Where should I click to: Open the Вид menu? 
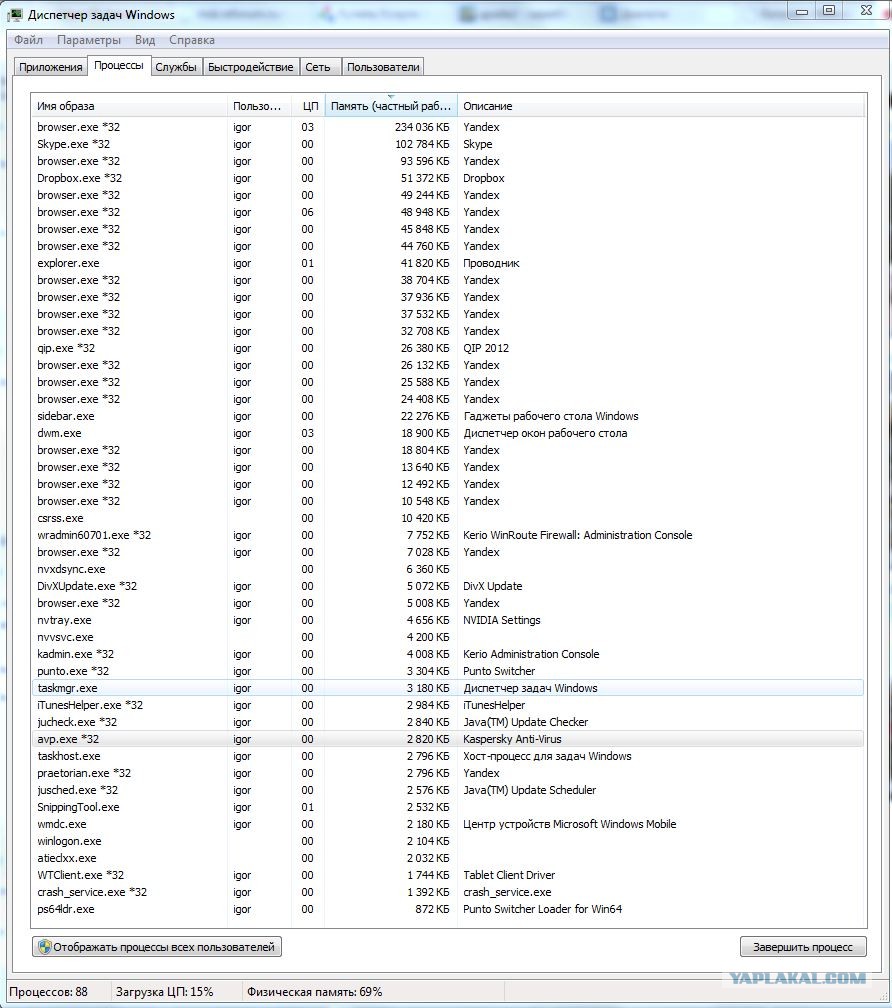tap(145, 40)
